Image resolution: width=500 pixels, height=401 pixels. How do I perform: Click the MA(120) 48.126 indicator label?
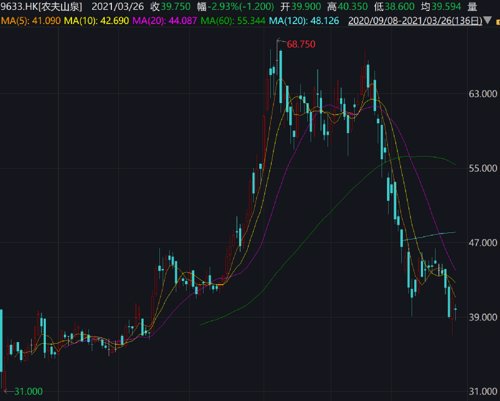[x=304, y=21]
